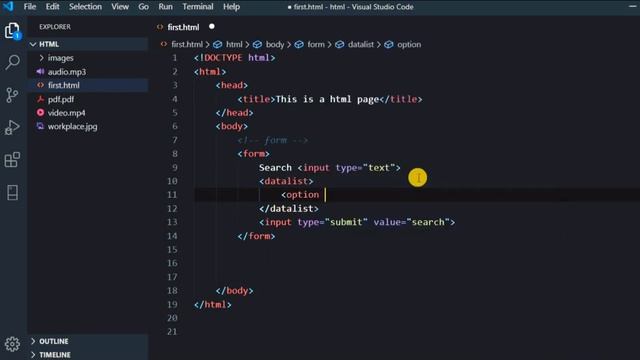Click the closing body tag on line 18
The width and height of the screenshot is (640, 360).
click(234, 291)
